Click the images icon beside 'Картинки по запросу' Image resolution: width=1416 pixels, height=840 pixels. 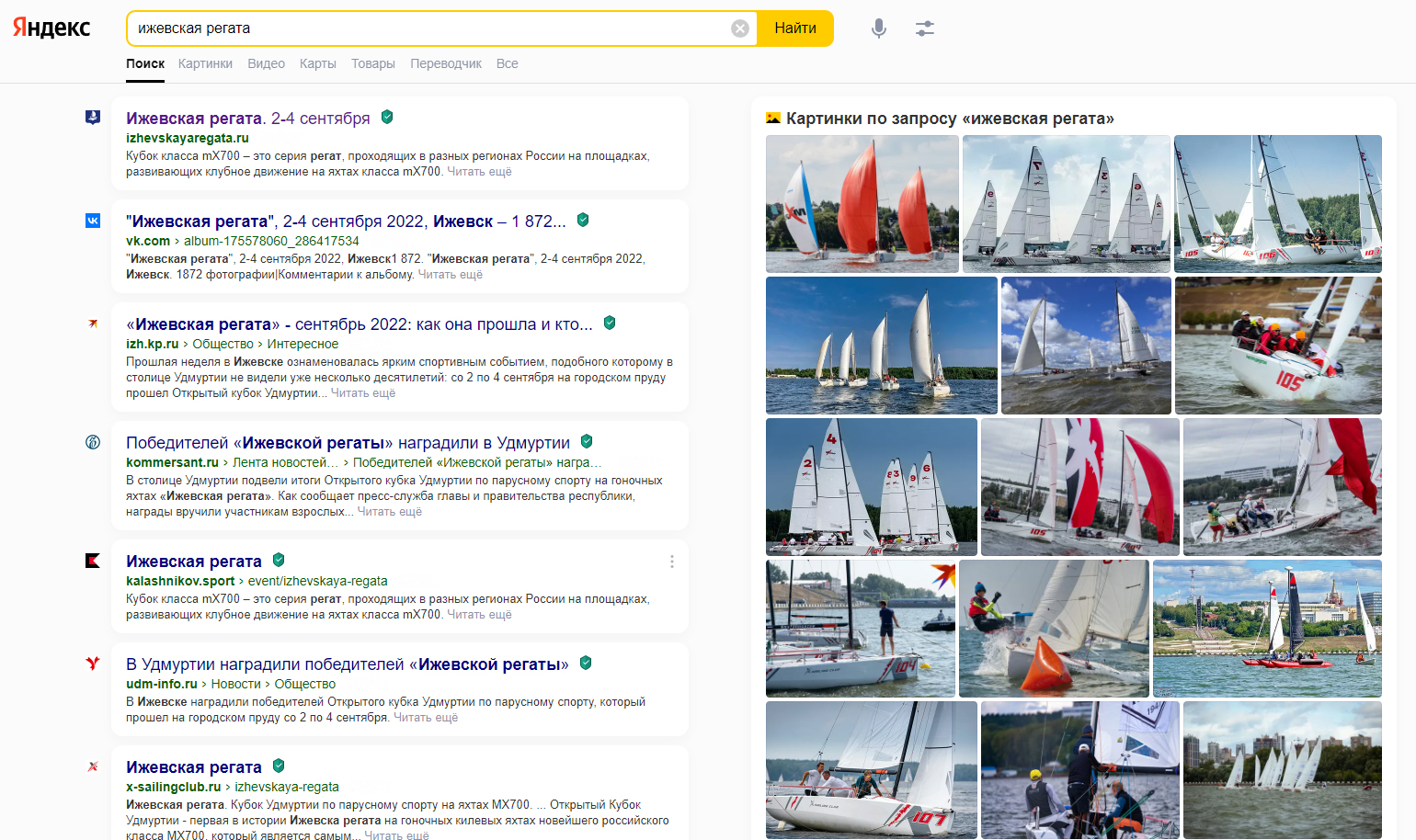coord(773,118)
